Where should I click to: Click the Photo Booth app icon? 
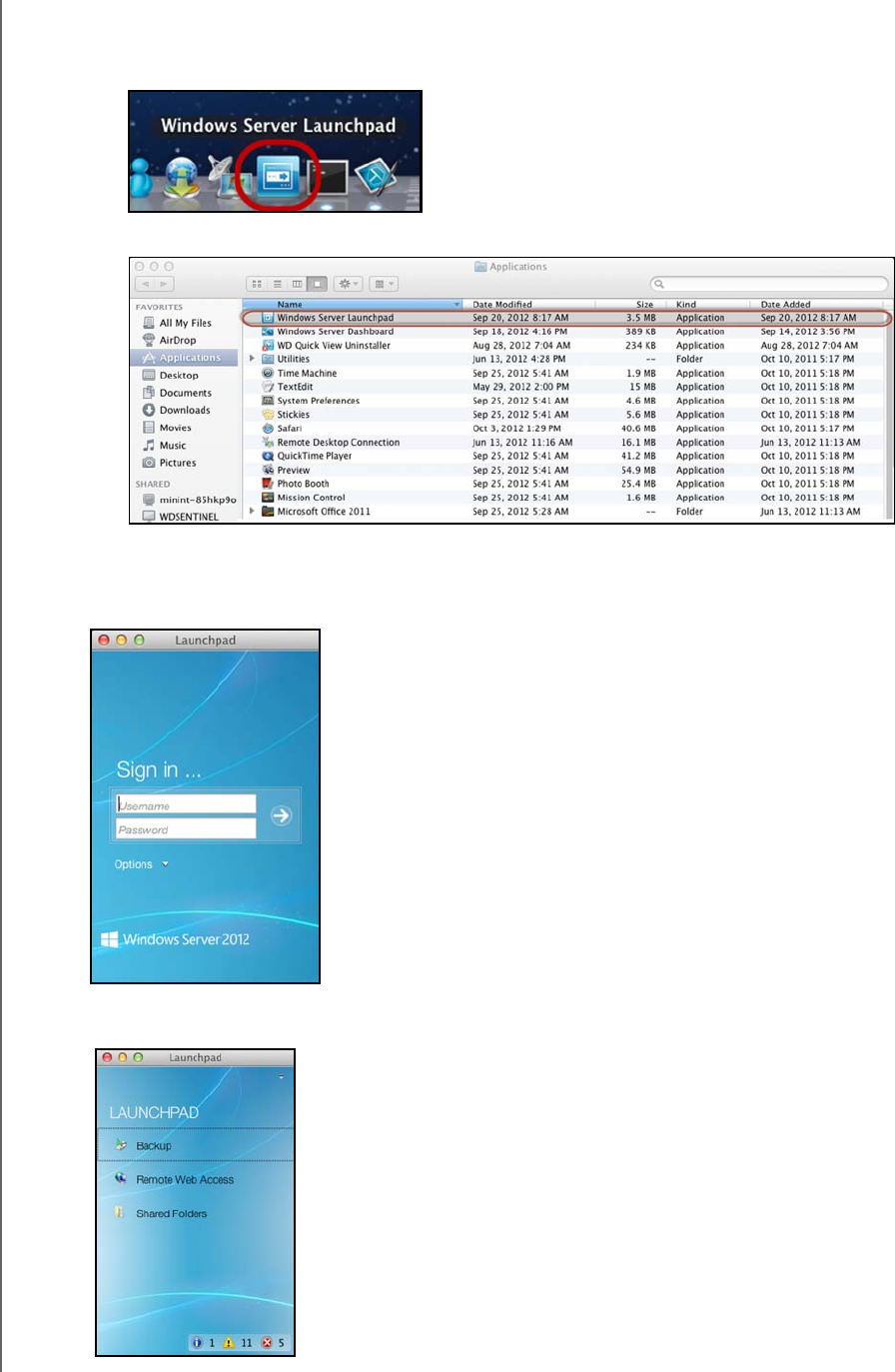pos(268,484)
